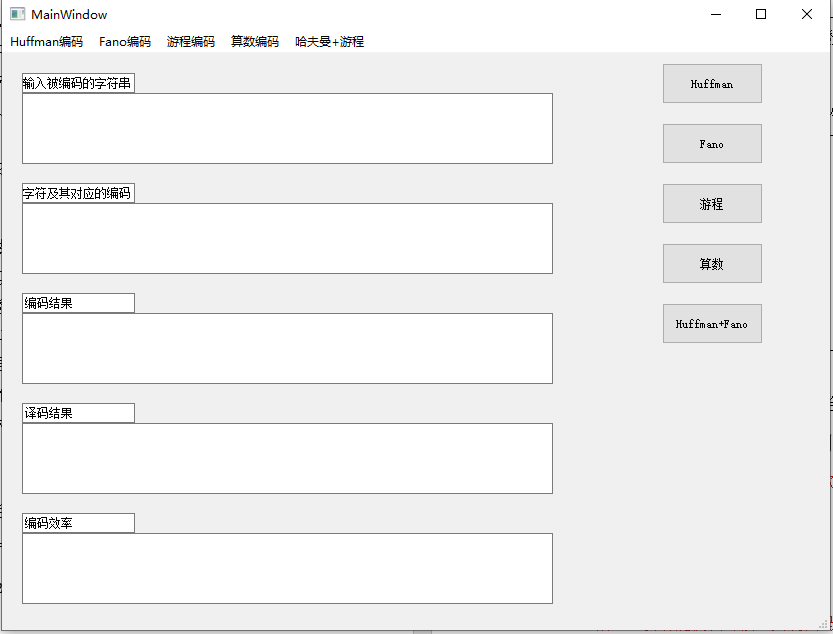Image resolution: width=833 pixels, height=634 pixels.
Task: Open the Huffman编码 menu
Action: coord(47,41)
